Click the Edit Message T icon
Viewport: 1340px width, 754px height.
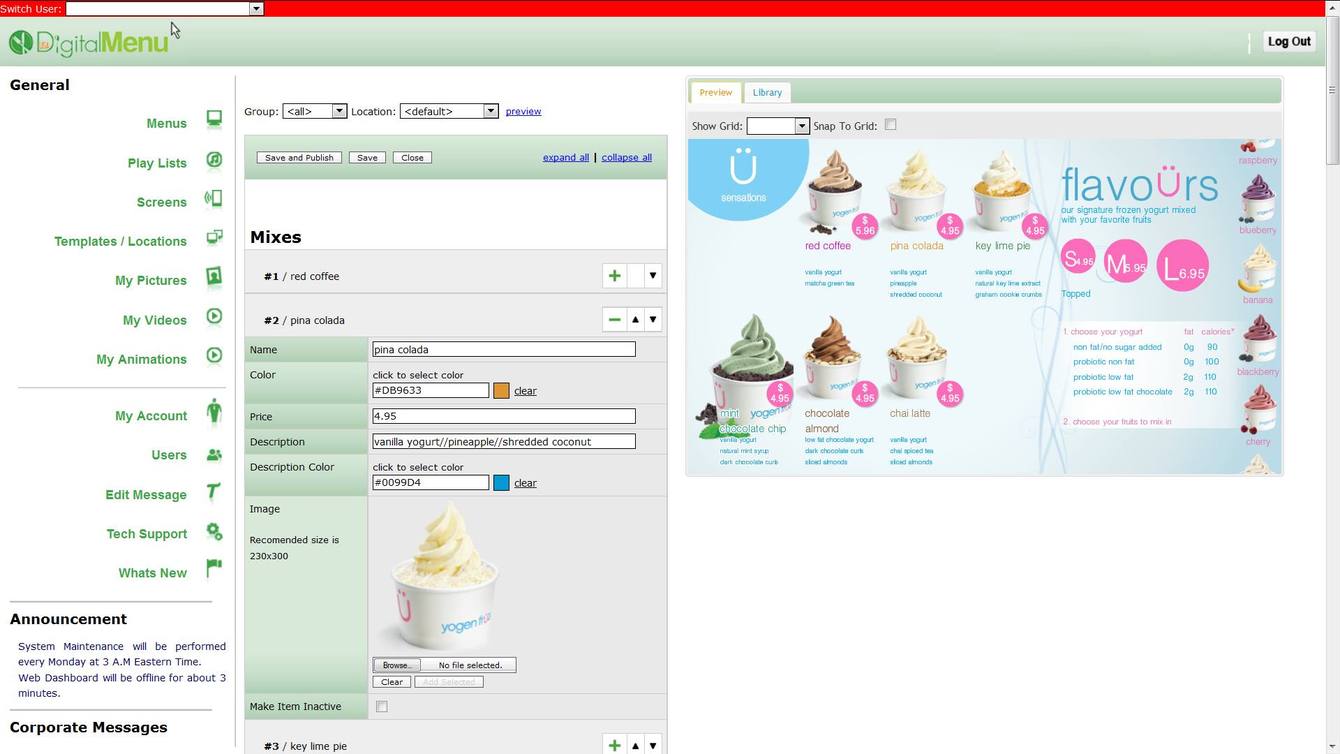[x=214, y=491]
